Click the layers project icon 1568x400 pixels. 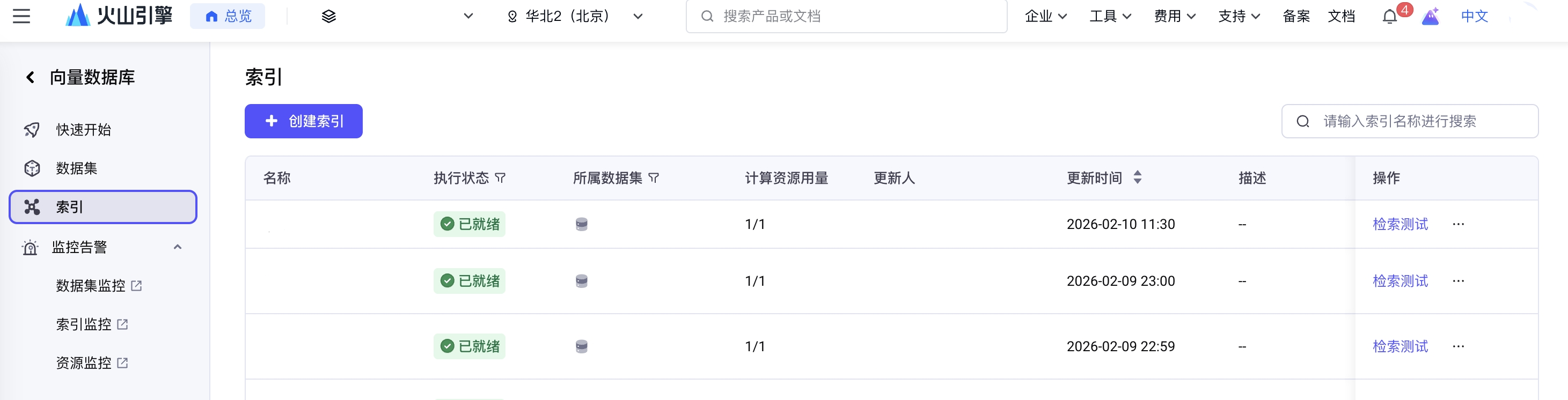(329, 17)
